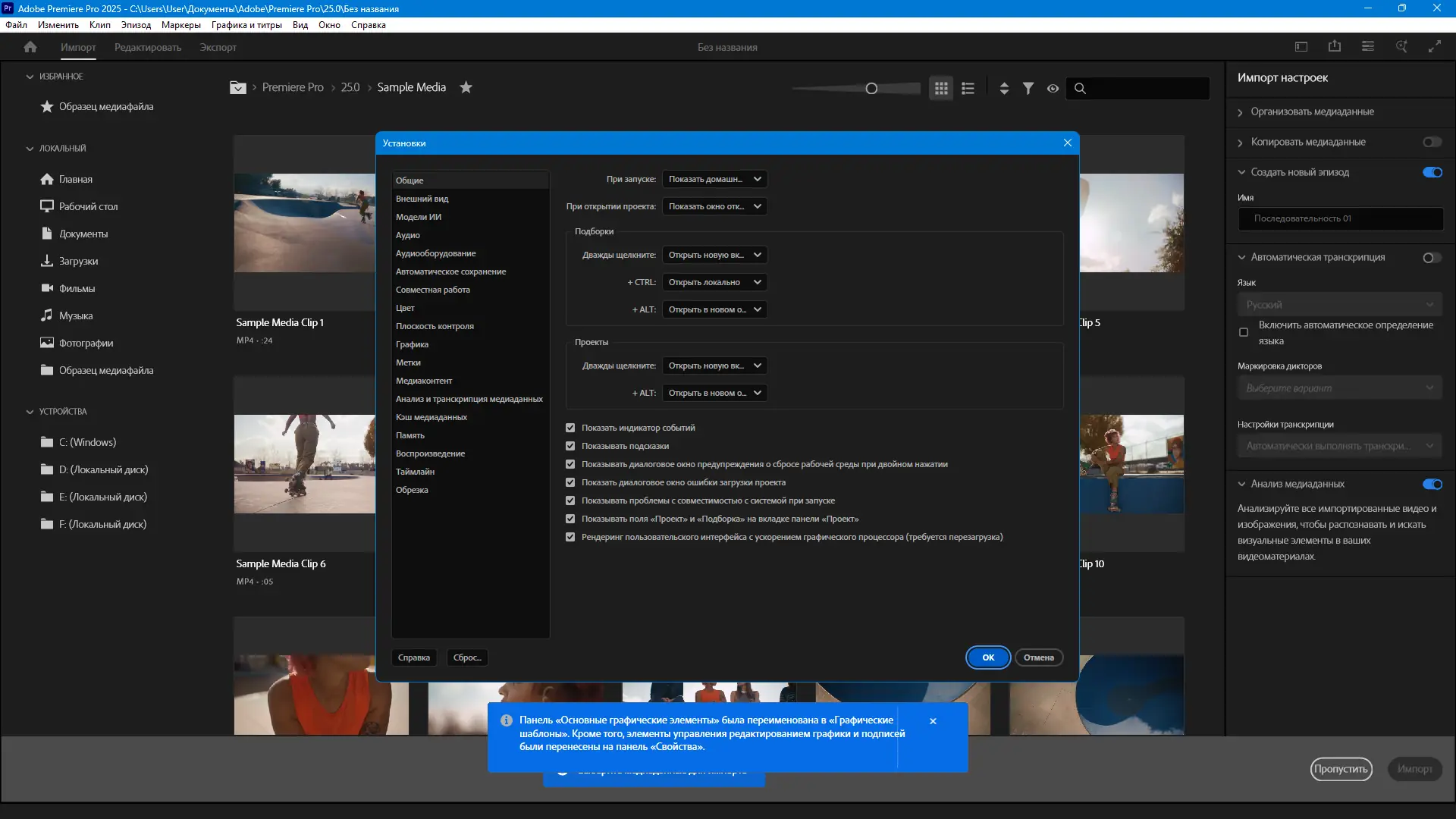
Task: Uncheck Показывать подсказки checkbox
Action: tap(570, 446)
